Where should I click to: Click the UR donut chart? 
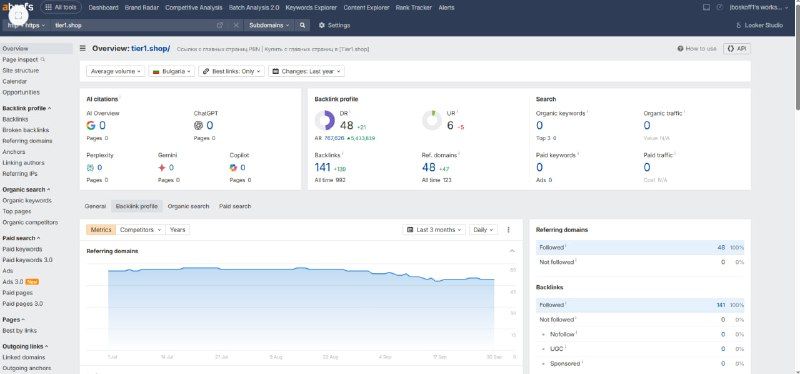(x=432, y=120)
